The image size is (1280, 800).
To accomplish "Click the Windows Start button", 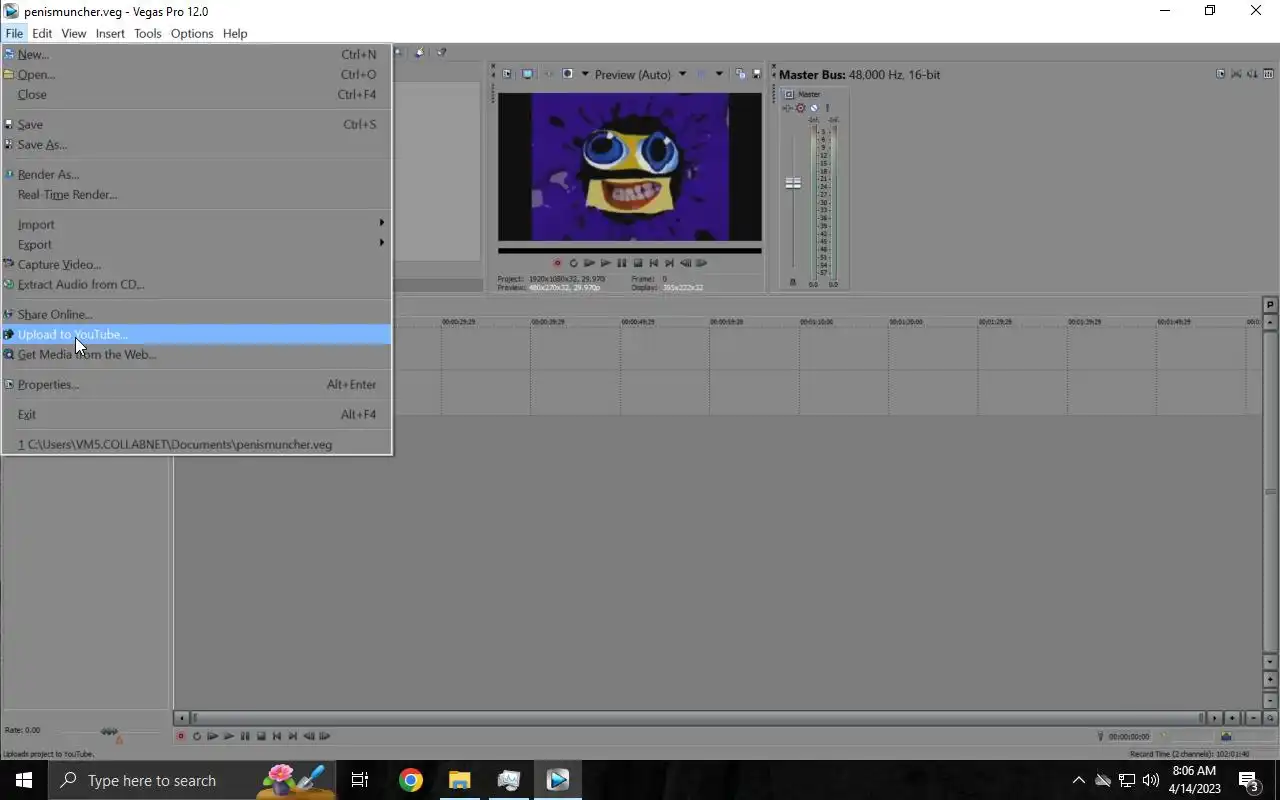I will (24, 780).
